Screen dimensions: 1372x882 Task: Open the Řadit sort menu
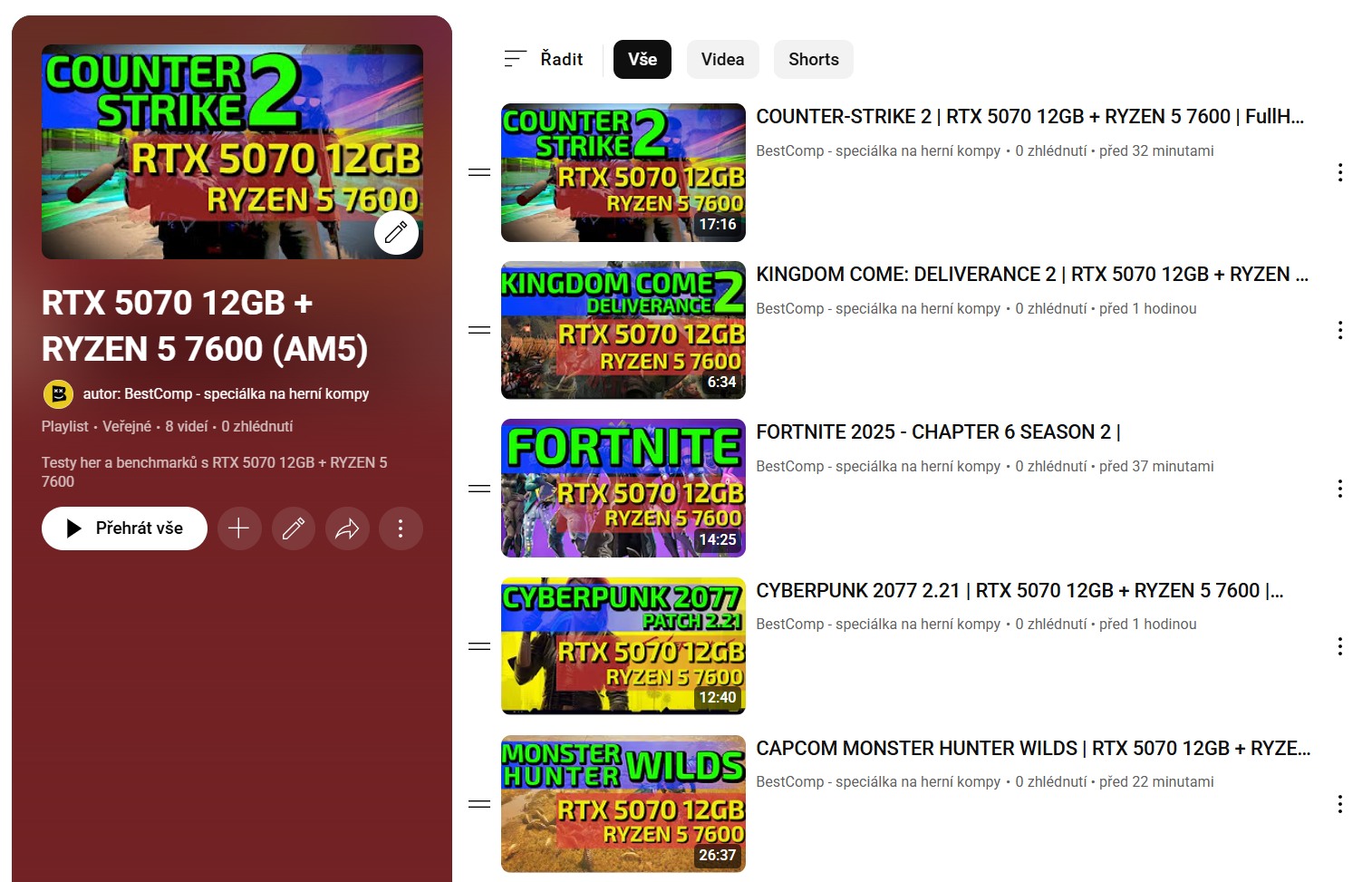tap(544, 59)
